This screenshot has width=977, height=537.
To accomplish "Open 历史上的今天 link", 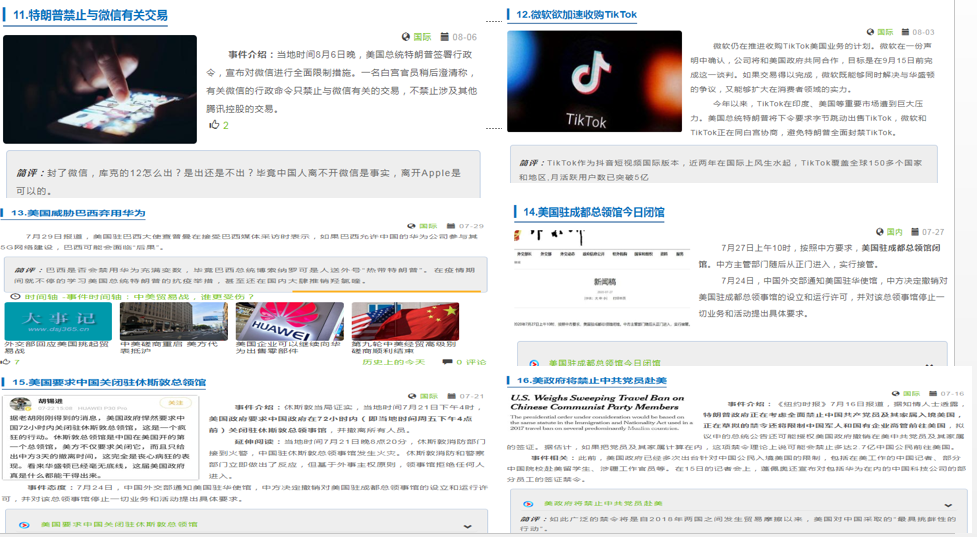I will coord(393,362).
